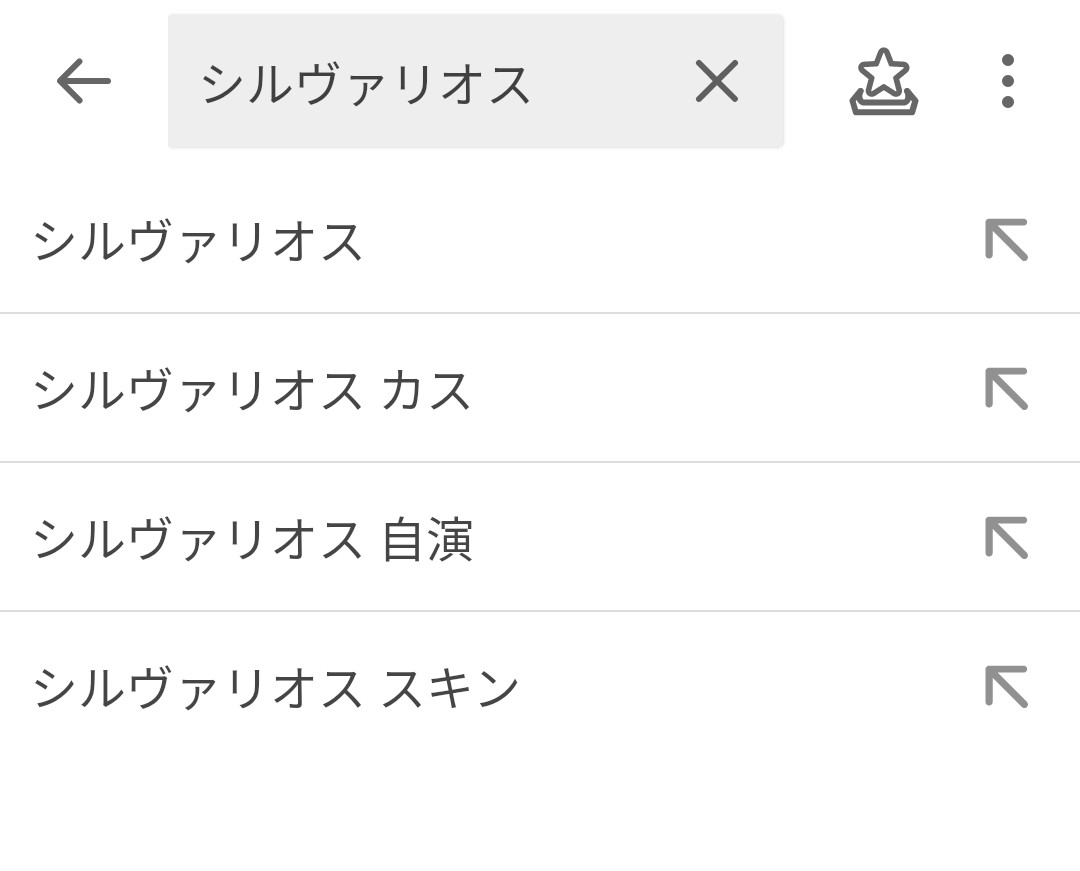Click the word スキン in the last suggestion
1080x871 pixels.
tap(450, 687)
